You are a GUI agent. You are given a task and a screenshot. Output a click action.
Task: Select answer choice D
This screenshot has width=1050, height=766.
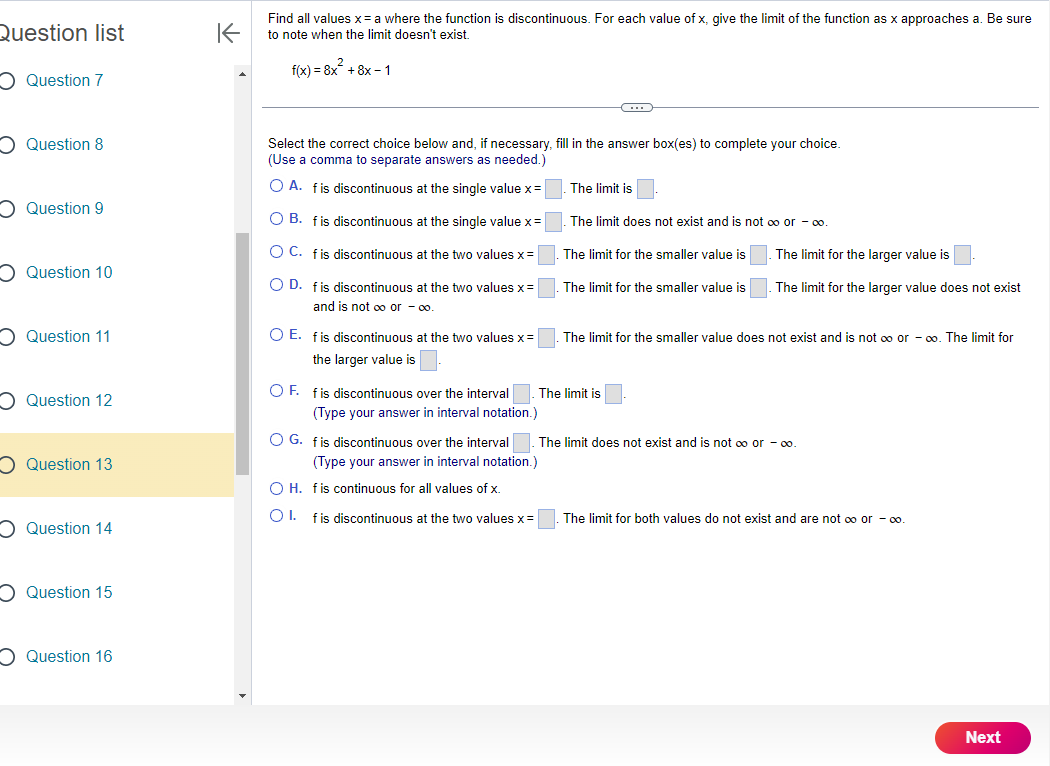point(276,285)
